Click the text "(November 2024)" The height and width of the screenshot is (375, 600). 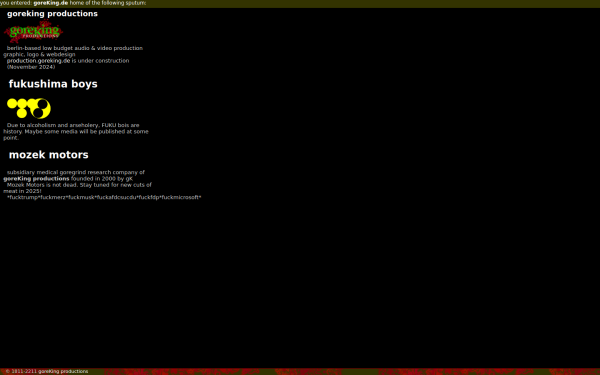[x=31, y=67]
